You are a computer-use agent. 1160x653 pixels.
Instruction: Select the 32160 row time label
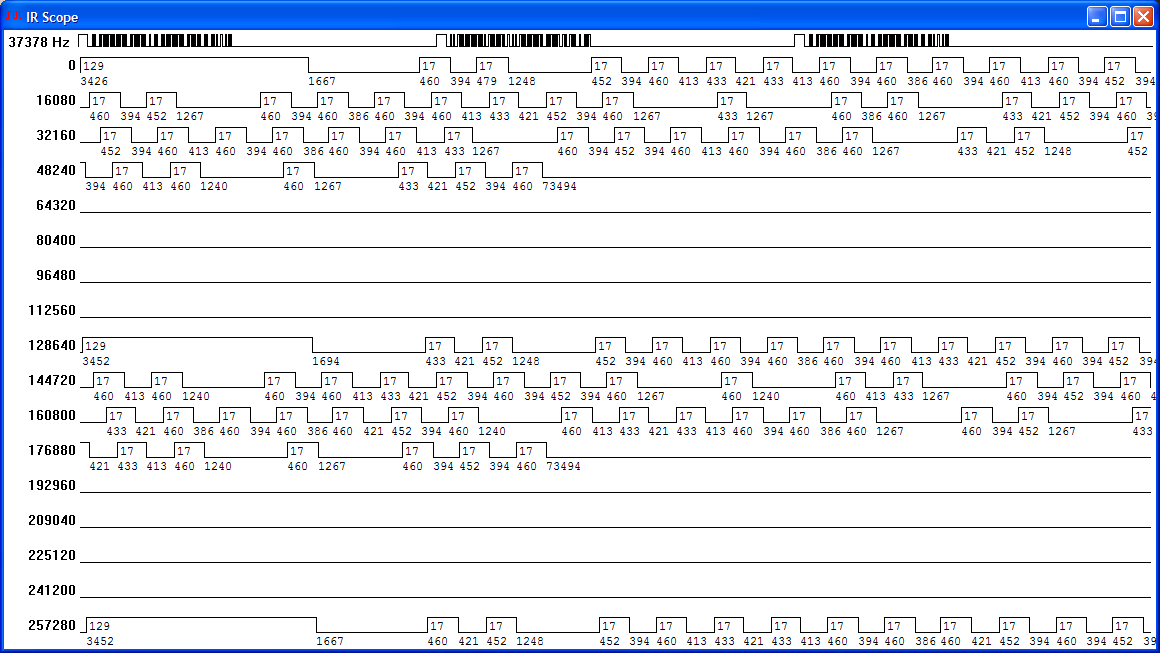coord(56,135)
